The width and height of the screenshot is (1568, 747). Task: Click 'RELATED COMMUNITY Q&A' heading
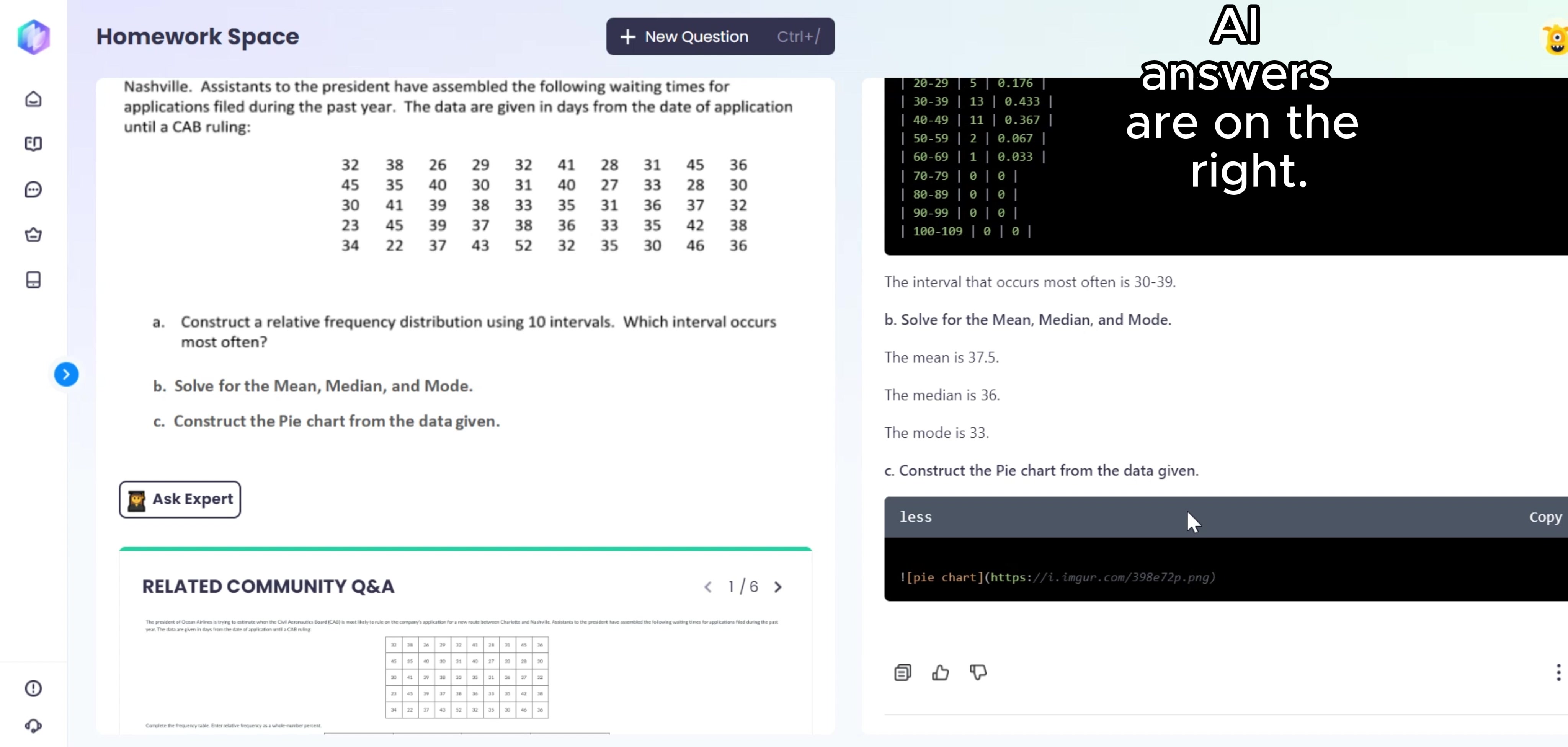tap(268, 586)
